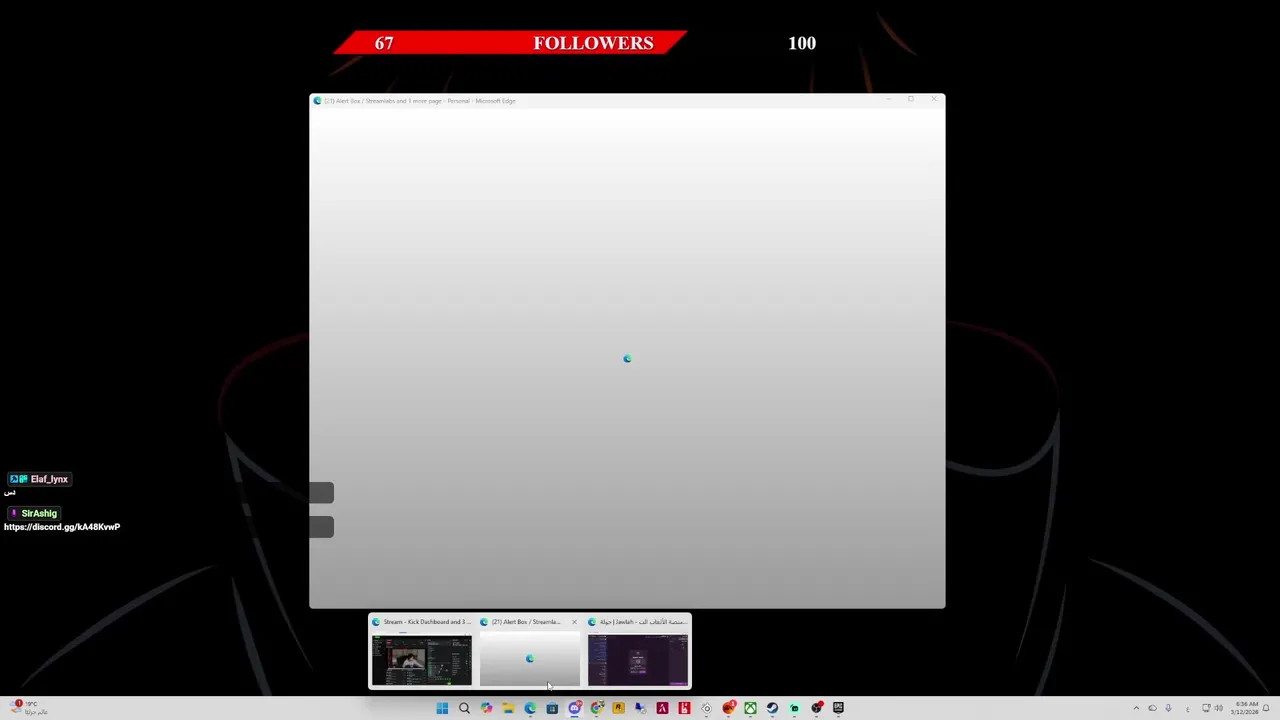The height and width of the screenshot is (720, 1280).
Task: Open volume control in system tray
Action: click(x=1218, y=708)
